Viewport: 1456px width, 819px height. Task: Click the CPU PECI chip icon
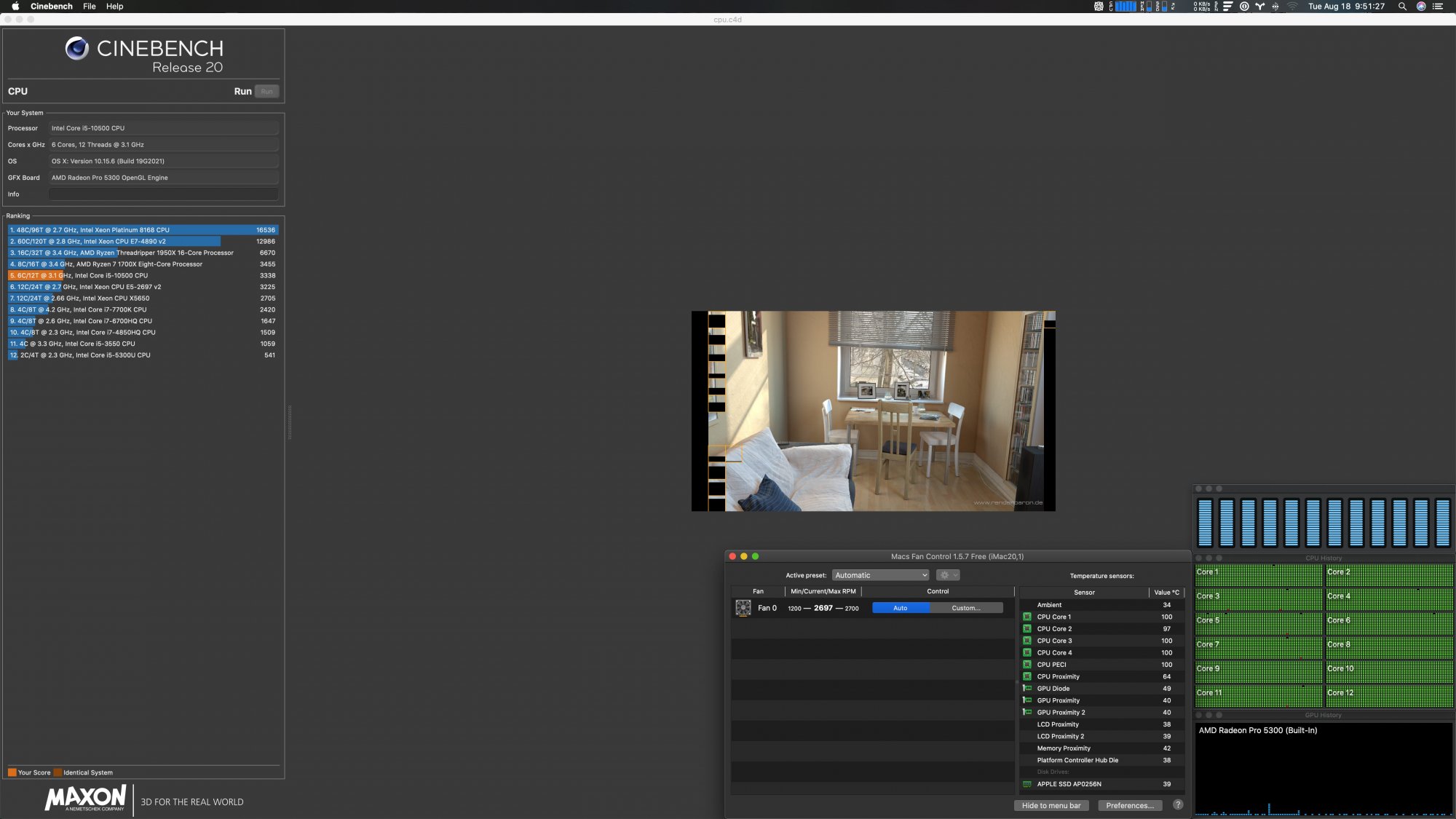click(x=1027, y=664)
